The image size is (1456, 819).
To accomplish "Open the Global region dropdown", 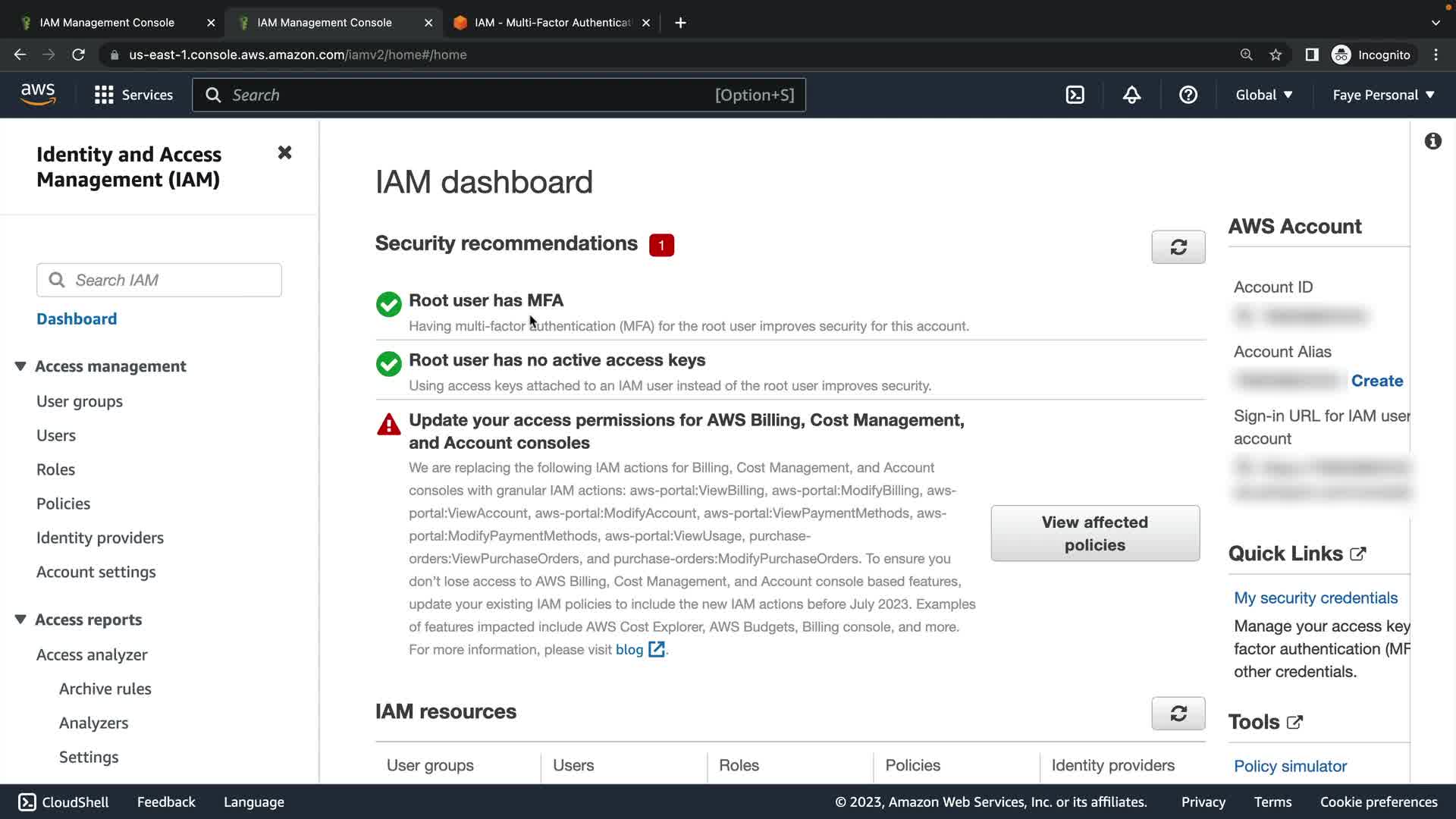I will click(1263, 95).
